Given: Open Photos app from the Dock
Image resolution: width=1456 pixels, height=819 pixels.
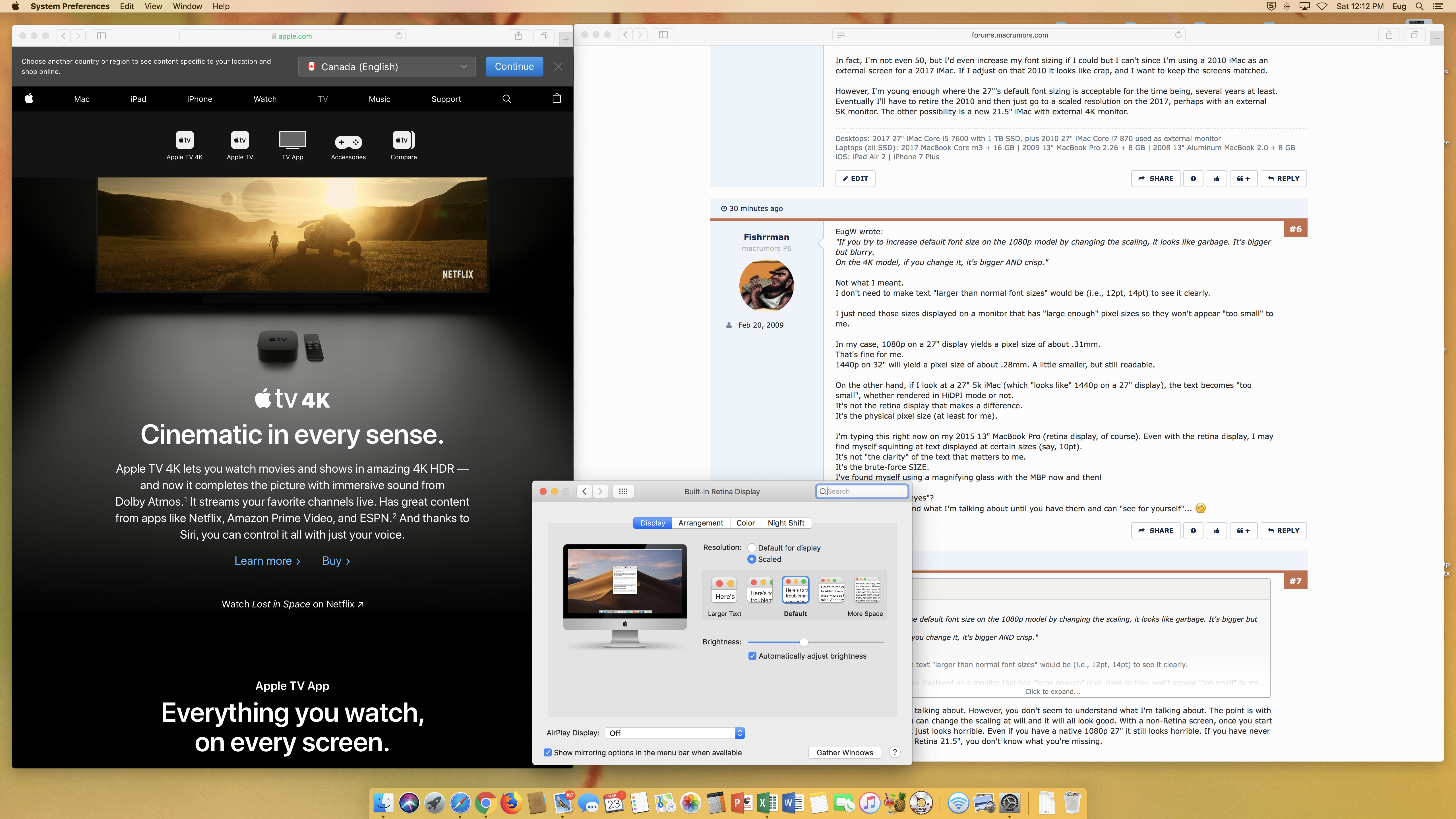Looking at the screenshot, I should coord(690,803).
